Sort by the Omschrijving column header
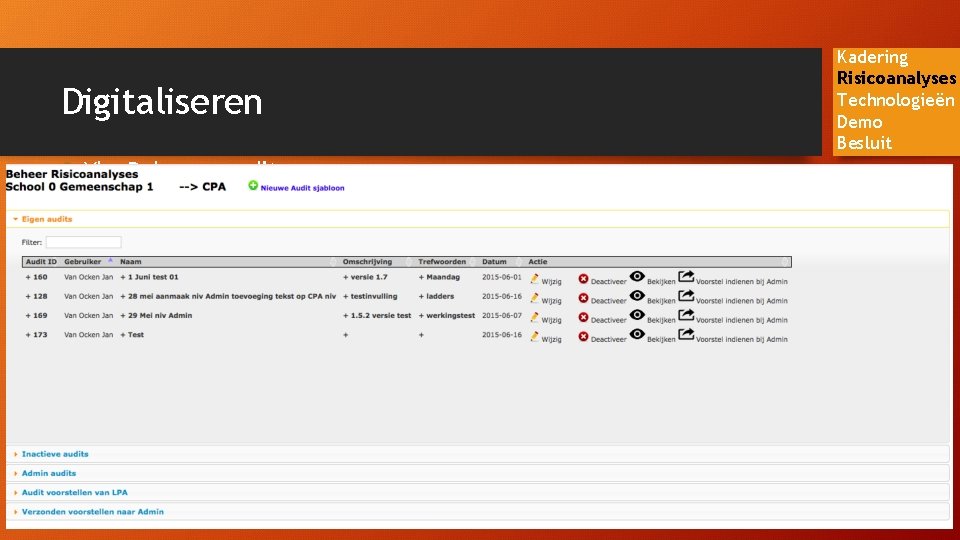Screen dimensions: 960x540 tap(367, 262)
